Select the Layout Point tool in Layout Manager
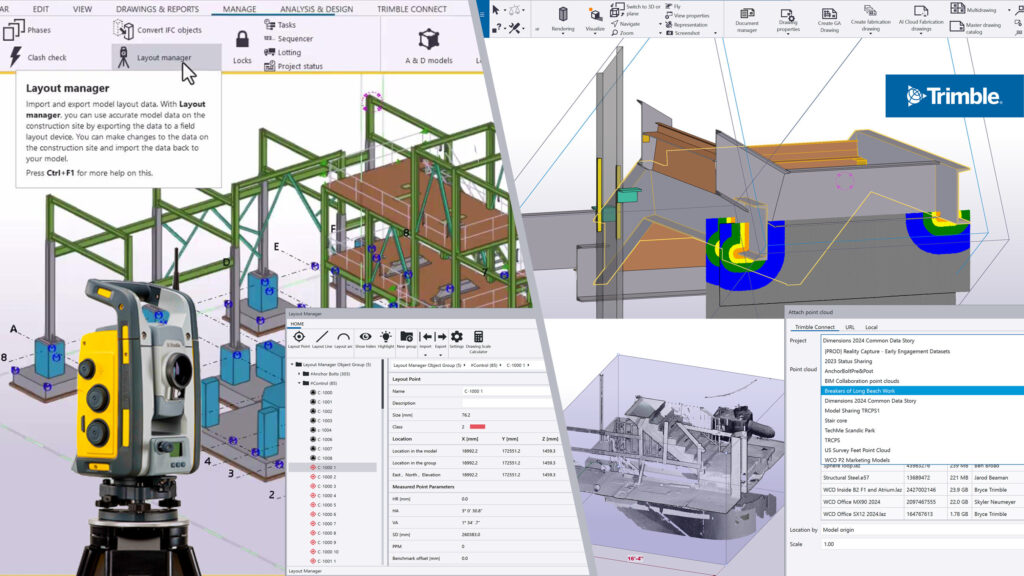1024x576 pixels. coord(298,336)
